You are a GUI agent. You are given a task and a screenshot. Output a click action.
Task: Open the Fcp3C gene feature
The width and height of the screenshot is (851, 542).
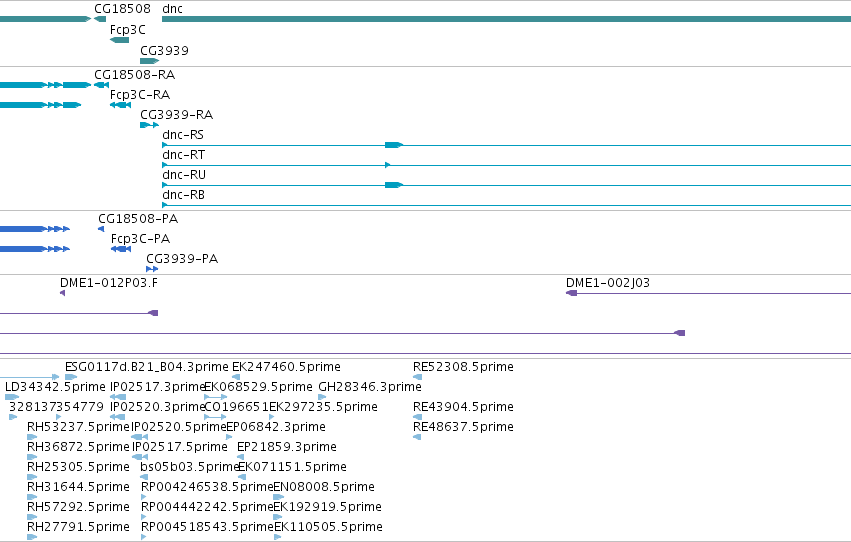click(119, 40)
